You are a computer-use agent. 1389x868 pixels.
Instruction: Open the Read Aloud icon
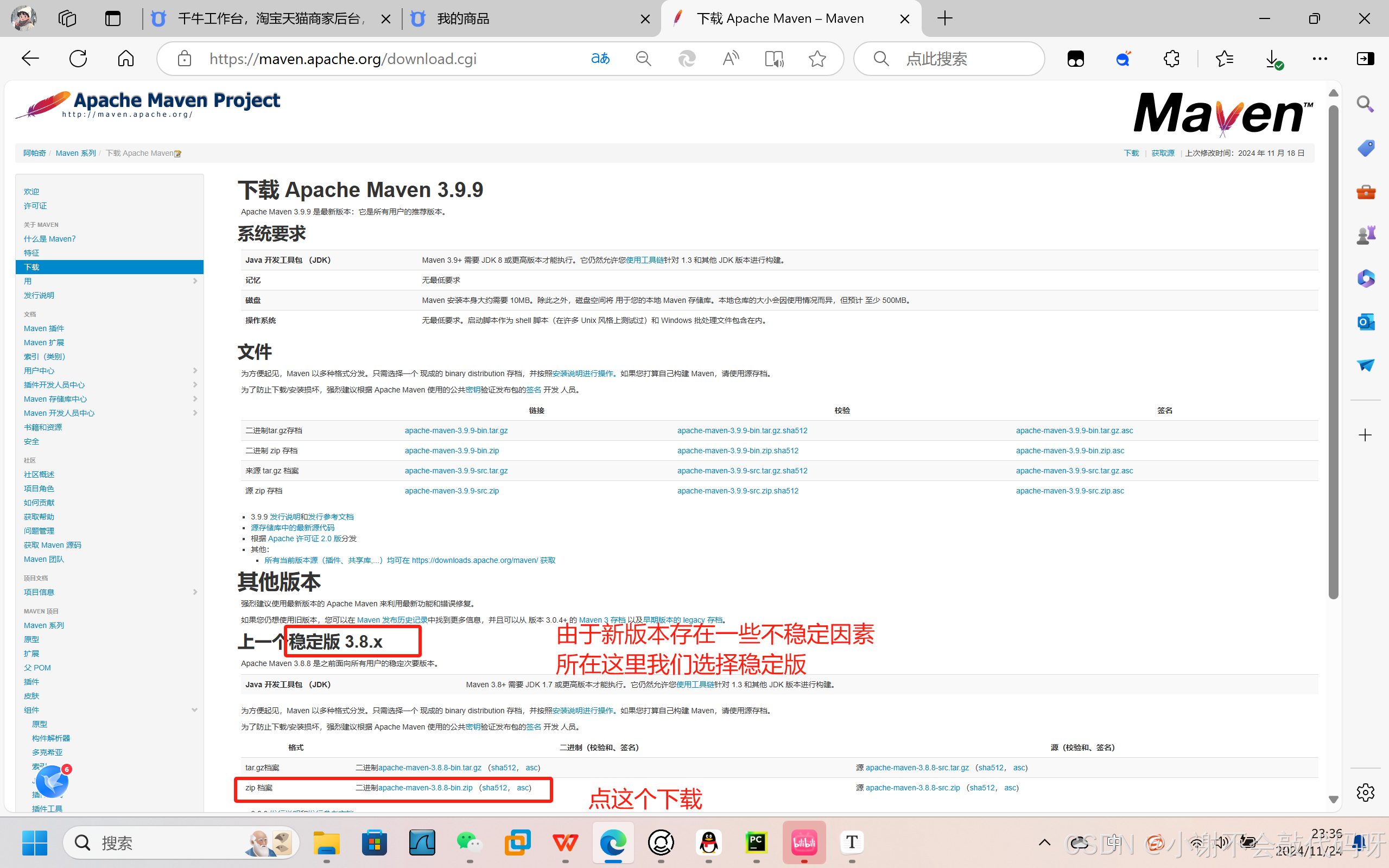coord(731,59)
